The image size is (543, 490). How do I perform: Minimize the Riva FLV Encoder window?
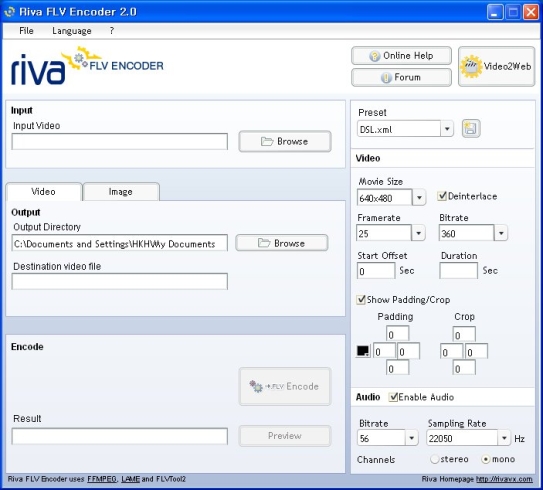pos(495,12)
